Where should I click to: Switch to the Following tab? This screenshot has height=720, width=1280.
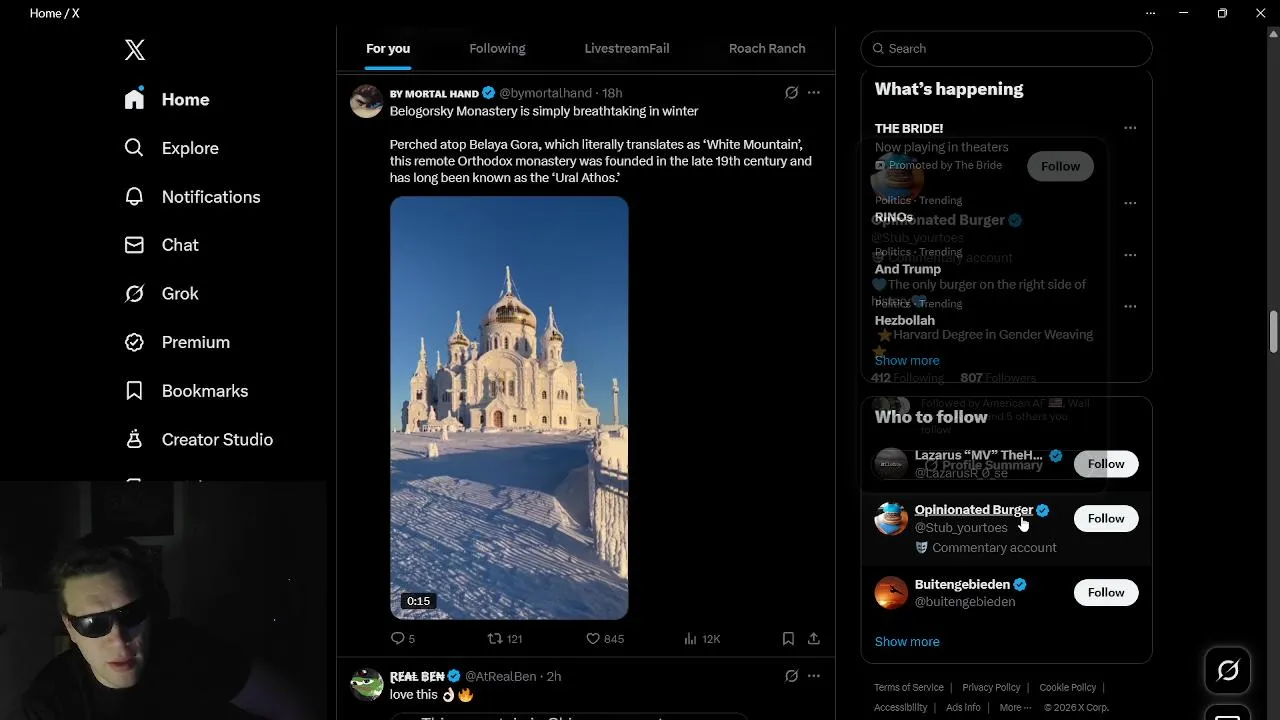pos(497,48)
